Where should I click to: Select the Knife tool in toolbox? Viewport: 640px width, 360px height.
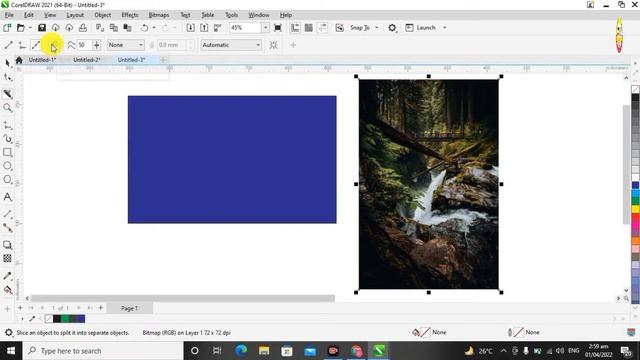tap(7, 94)
